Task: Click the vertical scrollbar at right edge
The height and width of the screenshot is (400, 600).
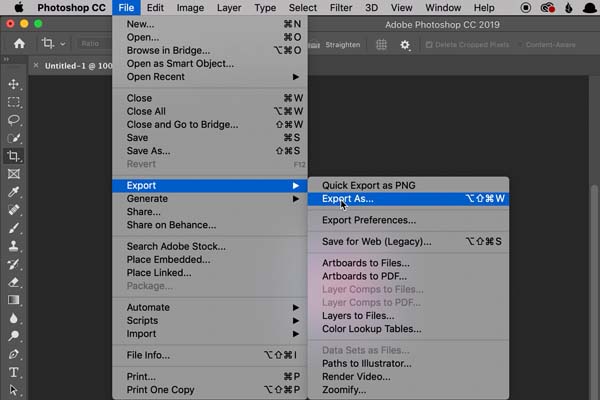Action: click(595, 291)
